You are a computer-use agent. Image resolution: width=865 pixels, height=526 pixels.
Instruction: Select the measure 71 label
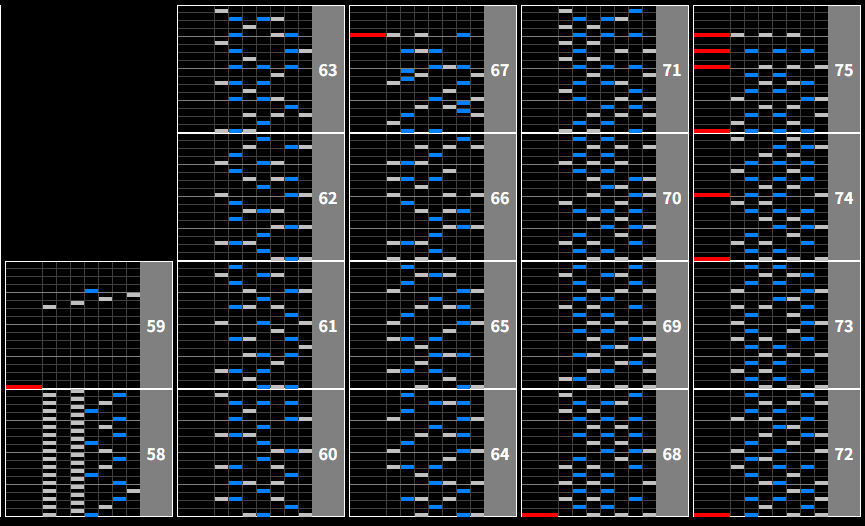672,70
